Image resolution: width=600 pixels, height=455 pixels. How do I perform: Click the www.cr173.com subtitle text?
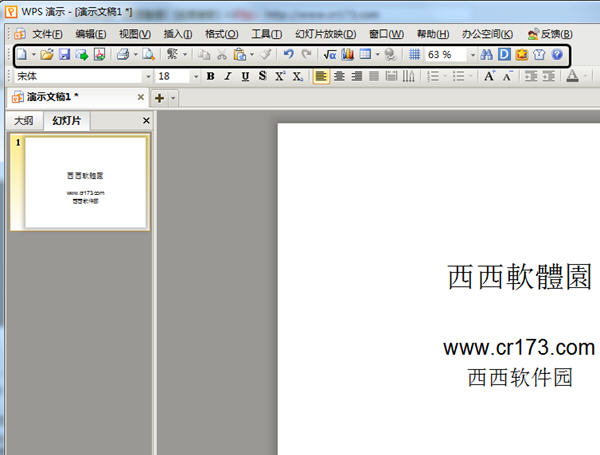click(518, 347)
